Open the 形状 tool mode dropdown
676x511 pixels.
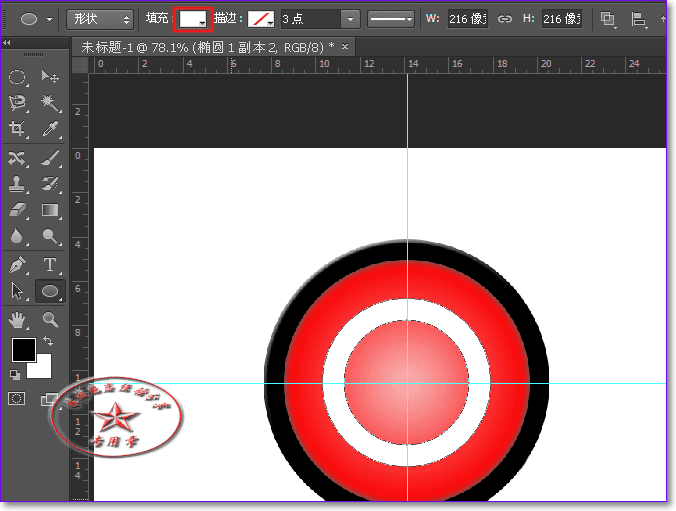pos(100,18)
